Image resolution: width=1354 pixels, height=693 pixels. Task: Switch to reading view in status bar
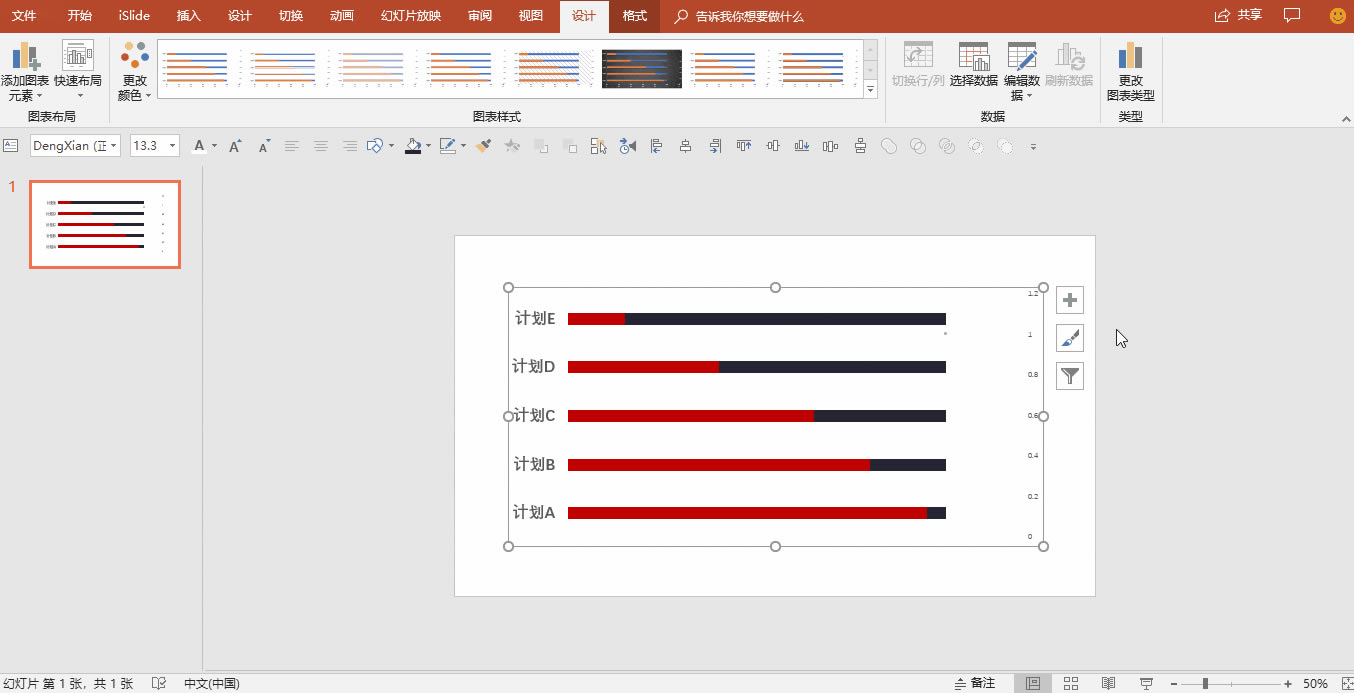[1108, 683]
